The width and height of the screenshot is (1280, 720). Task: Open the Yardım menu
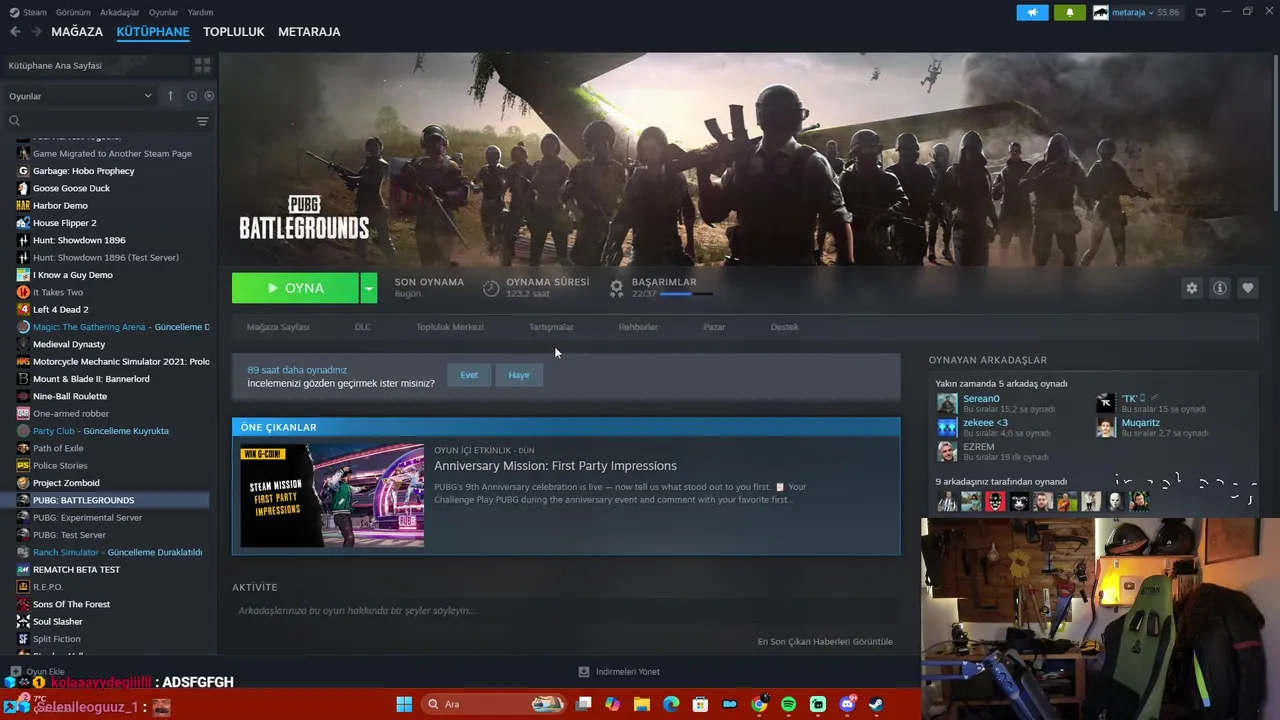200,12
